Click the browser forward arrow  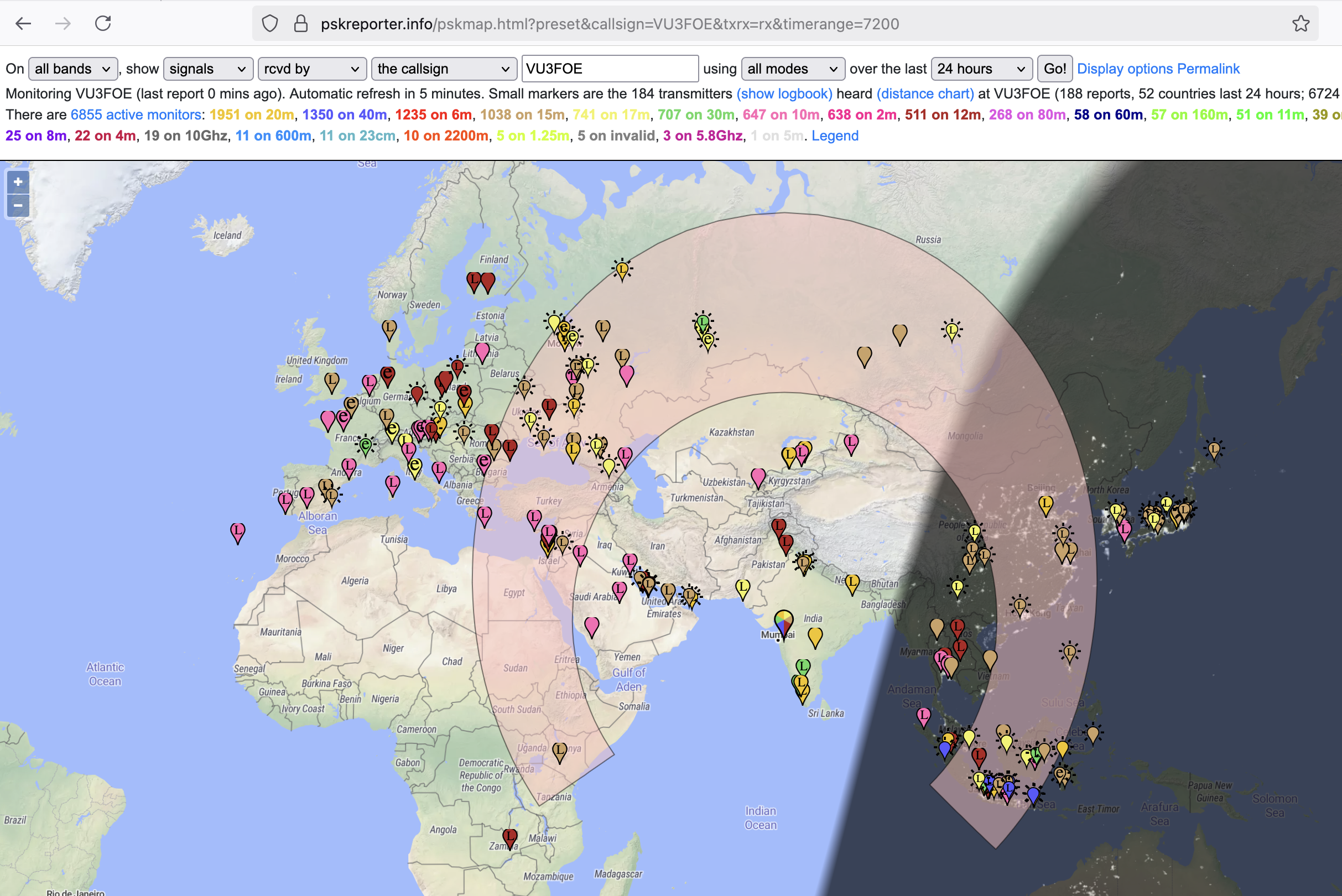pos(63,23)
